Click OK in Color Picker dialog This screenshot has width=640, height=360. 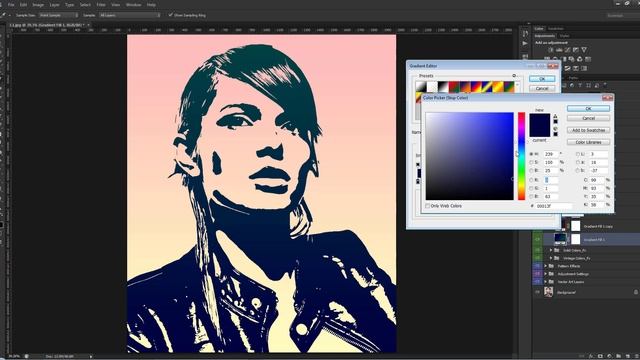click(x=588, y=108)
